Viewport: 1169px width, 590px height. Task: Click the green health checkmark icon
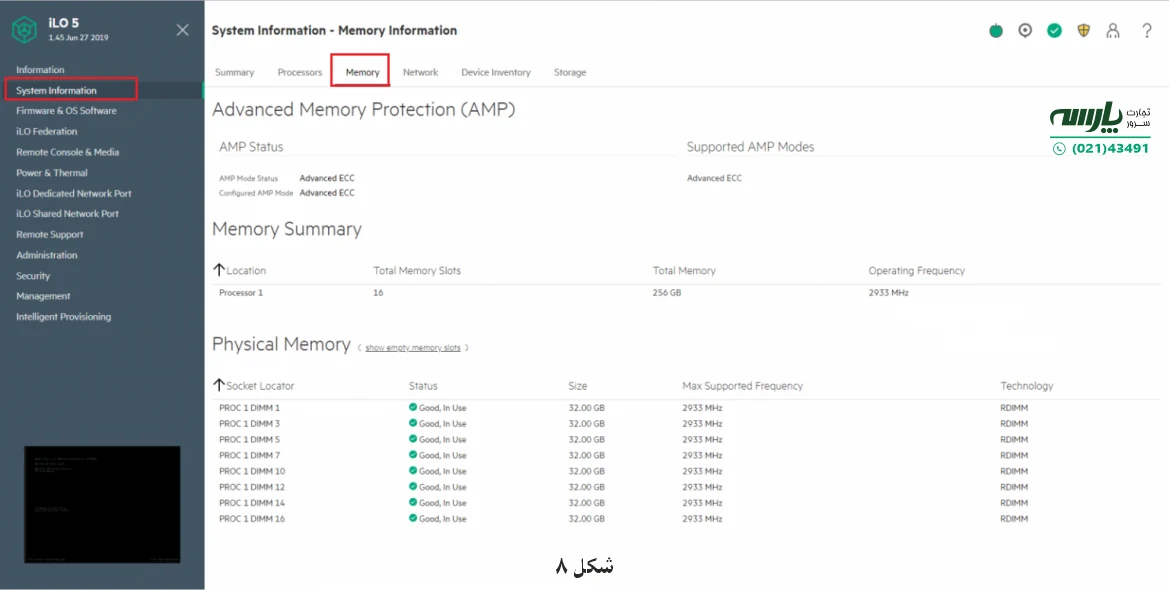point(1054,31)
